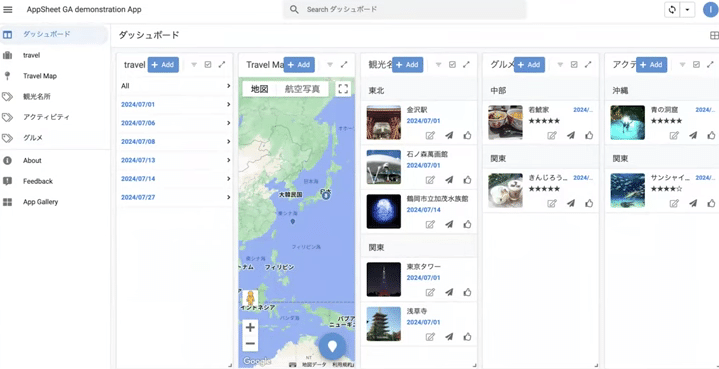Click the map marker over Japan
Viewport: 719px width, 369px height.
pyautogui.click(x=326, y=194)
